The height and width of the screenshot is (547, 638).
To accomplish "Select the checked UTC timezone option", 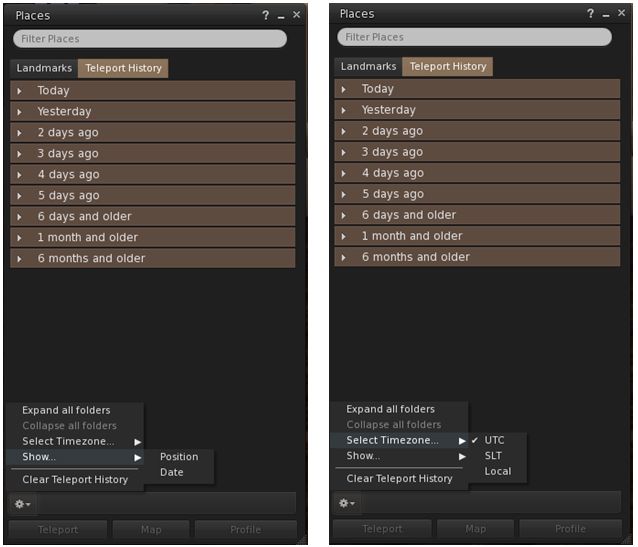I will click(494, 440).
